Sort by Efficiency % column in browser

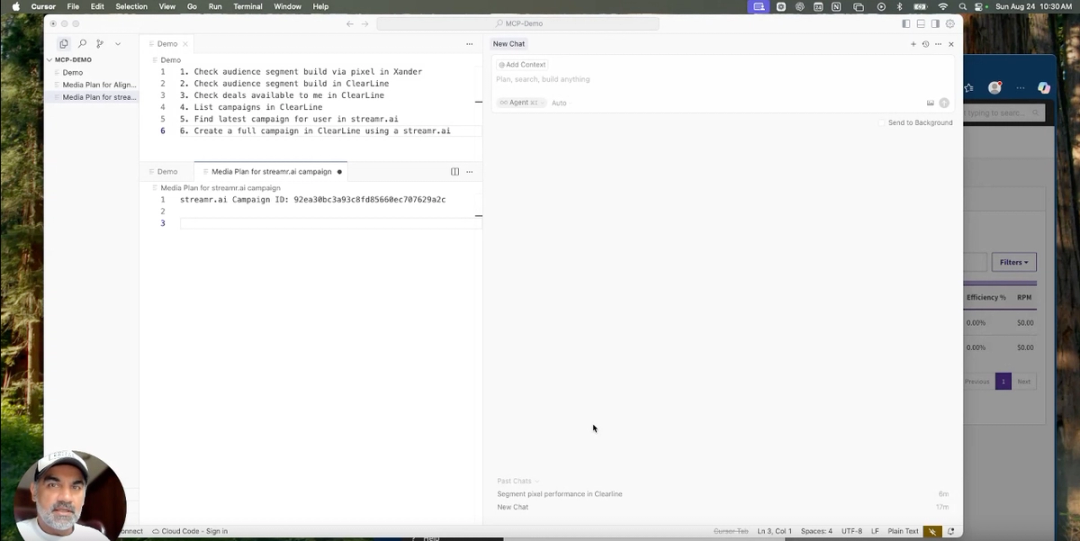pyautogui.click(x=986, y=298)
